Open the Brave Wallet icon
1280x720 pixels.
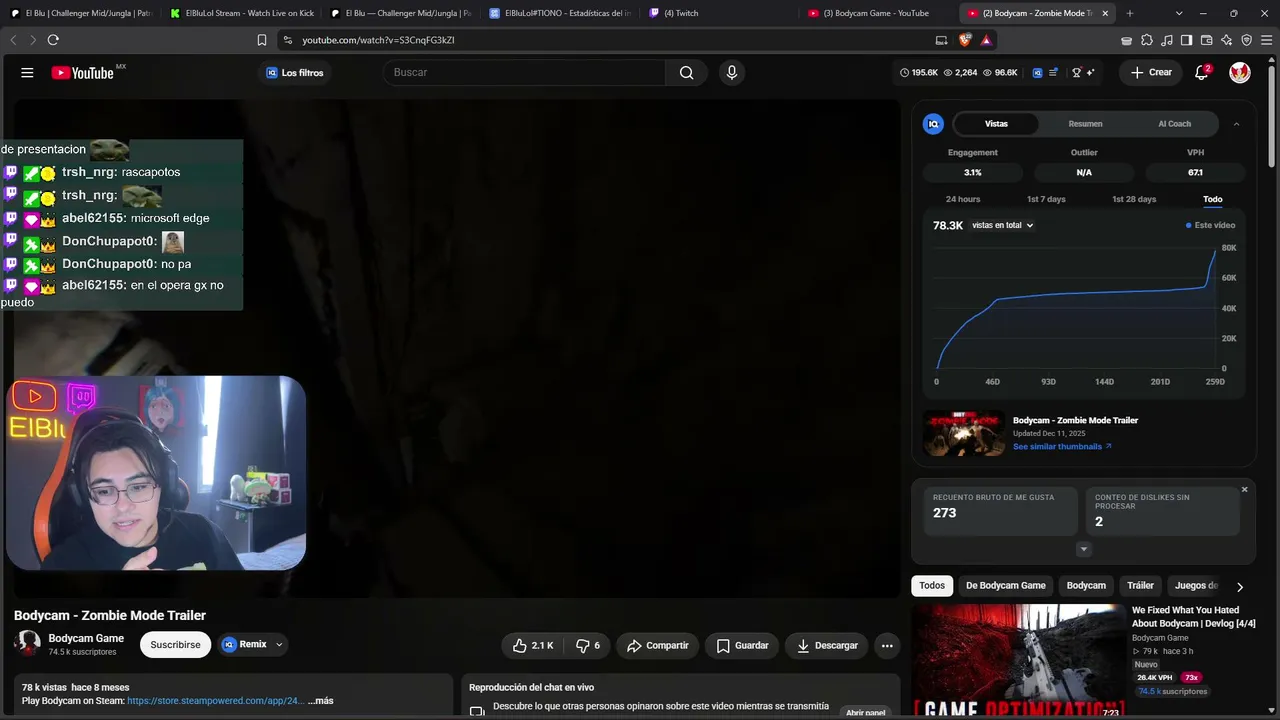[x=1206, y=40]
